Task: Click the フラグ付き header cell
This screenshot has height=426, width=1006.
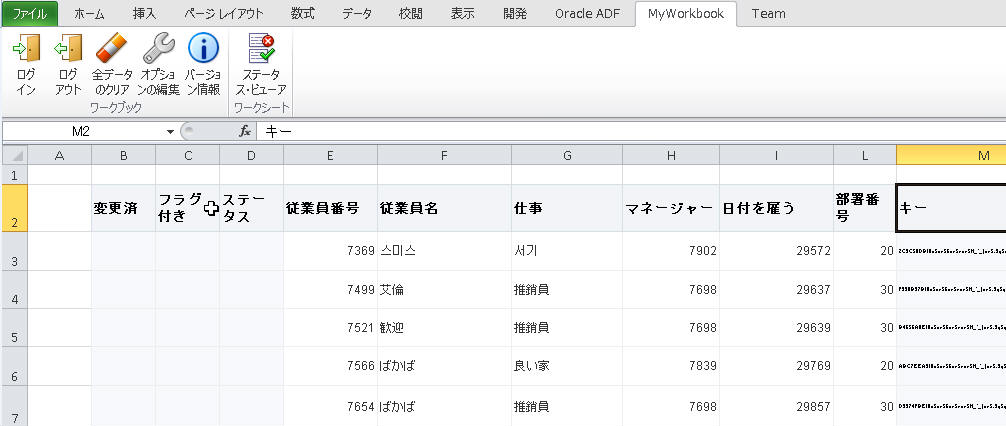Action: click(x=187, y=208)
